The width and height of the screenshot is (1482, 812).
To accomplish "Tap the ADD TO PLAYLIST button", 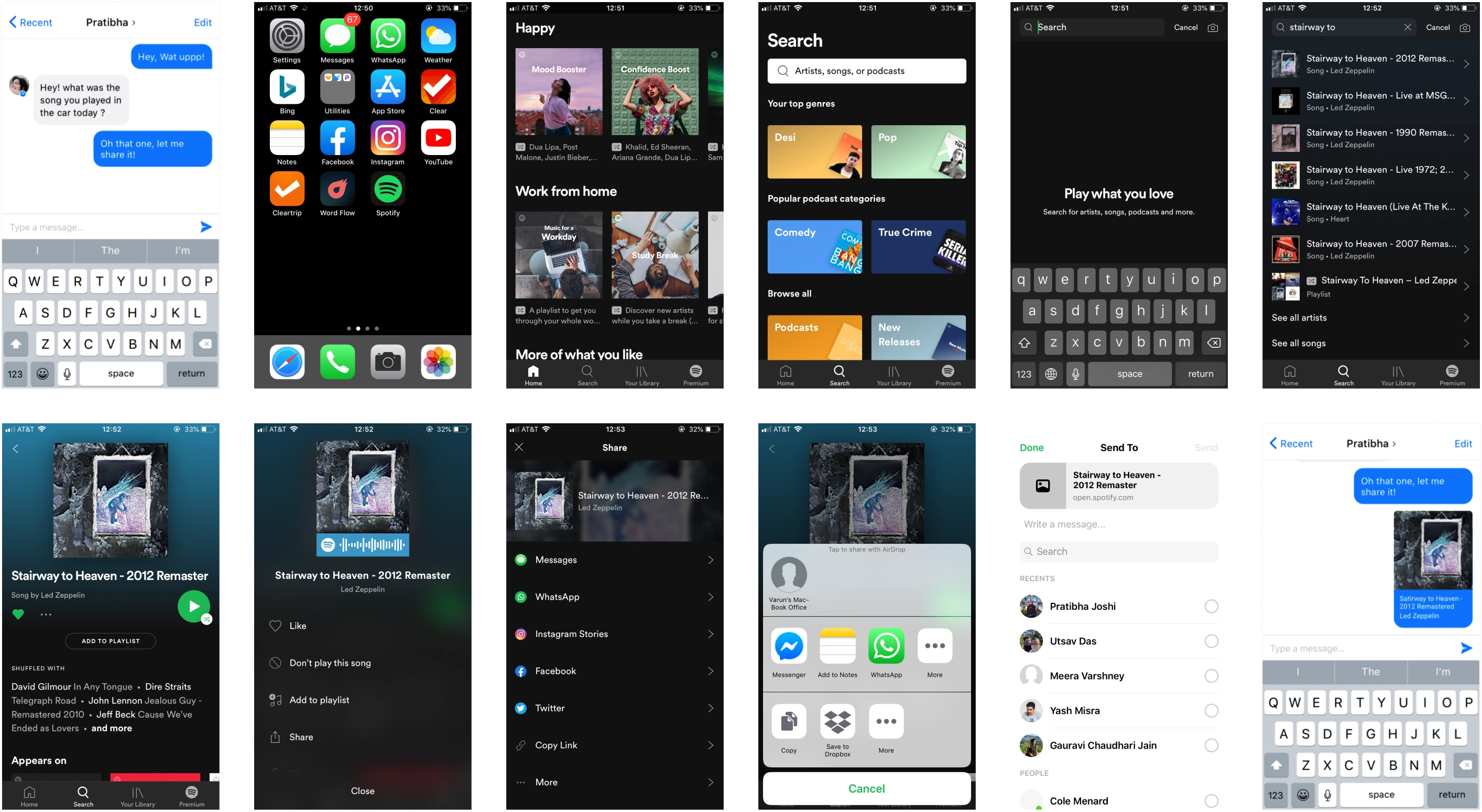I will pos(111,641).
